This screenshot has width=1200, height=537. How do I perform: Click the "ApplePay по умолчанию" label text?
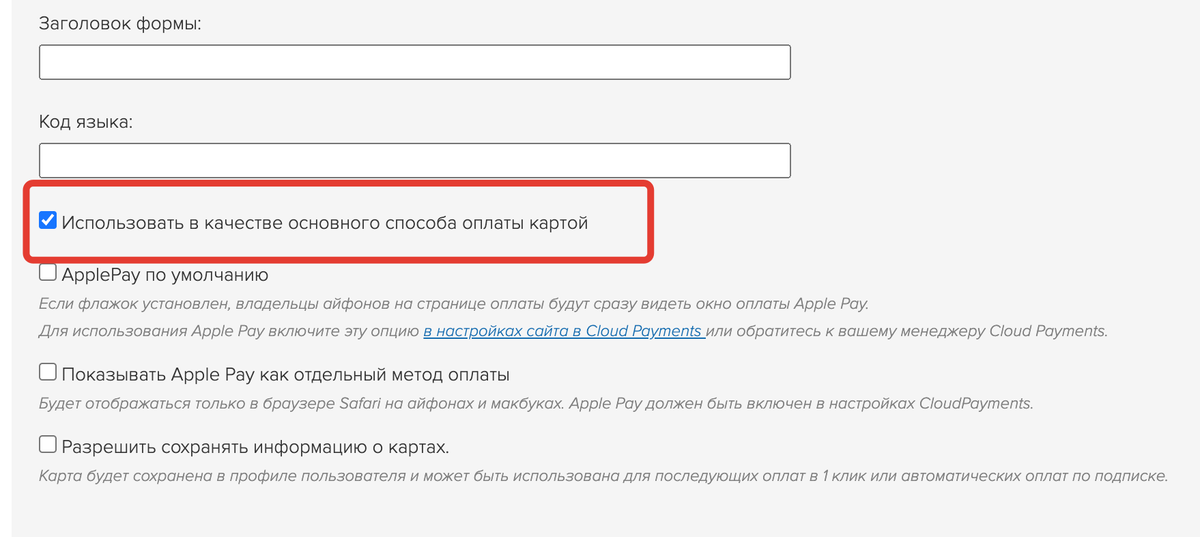point(165,274)
